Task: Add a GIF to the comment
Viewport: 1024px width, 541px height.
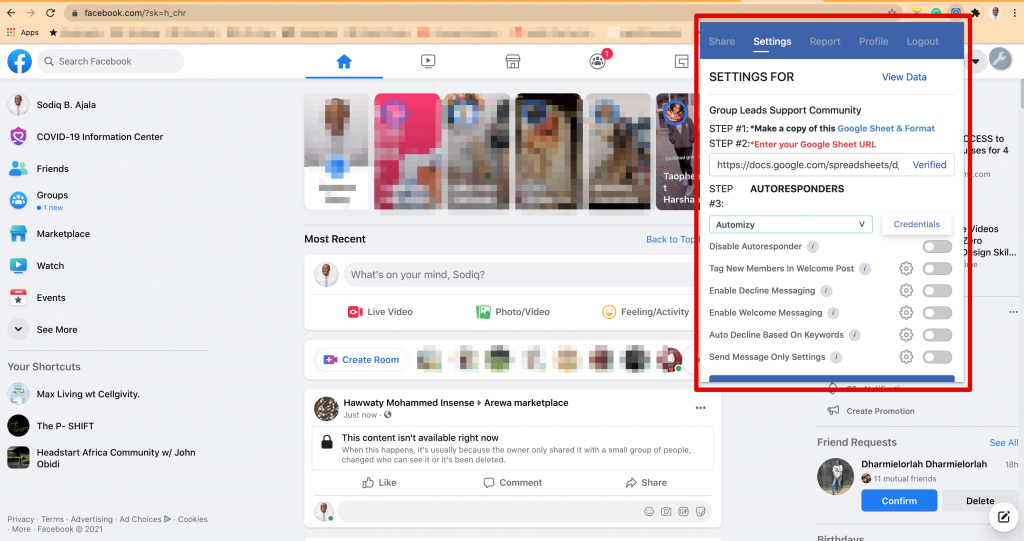Action: [x=683, y=512]
